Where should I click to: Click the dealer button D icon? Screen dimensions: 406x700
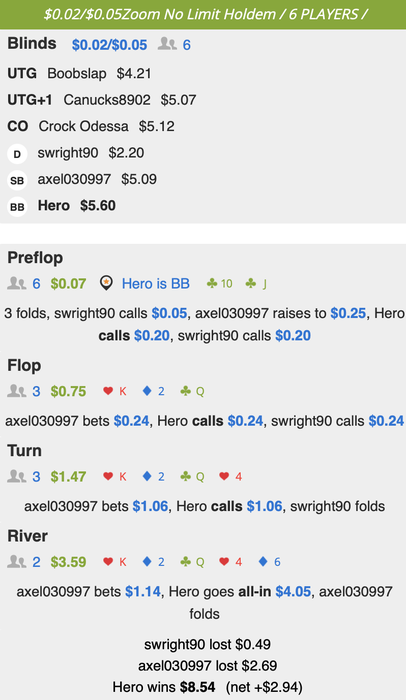click(17, 154)
